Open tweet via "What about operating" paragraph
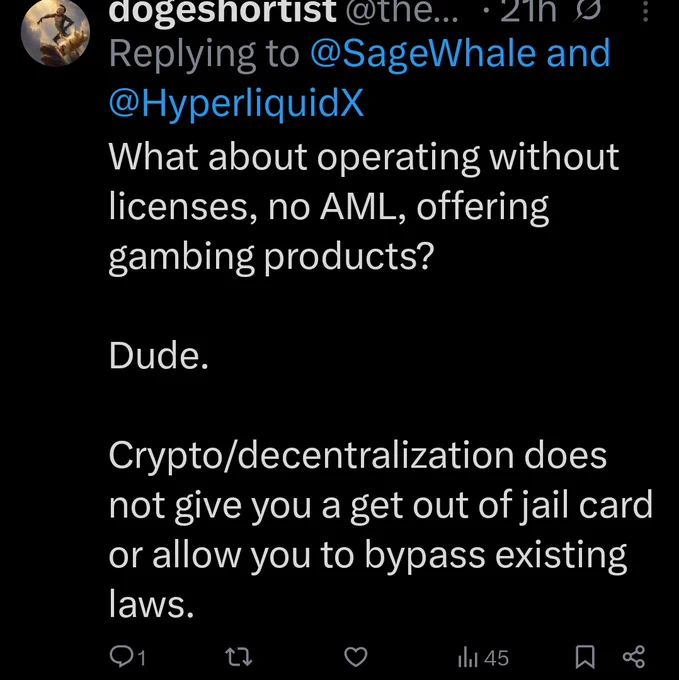The width and height of the screenshot is (679, 680). [363, 206]
